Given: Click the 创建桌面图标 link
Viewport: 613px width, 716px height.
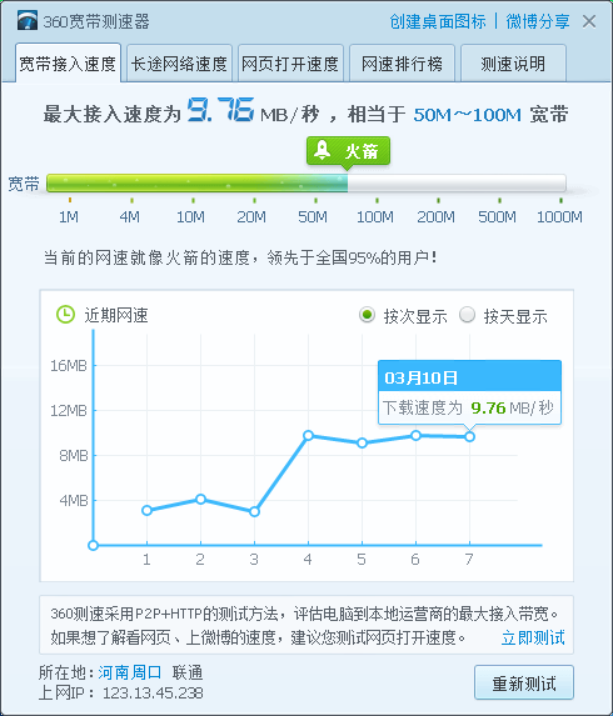Looking at the screenshot, I should click(x=438, y=21).
